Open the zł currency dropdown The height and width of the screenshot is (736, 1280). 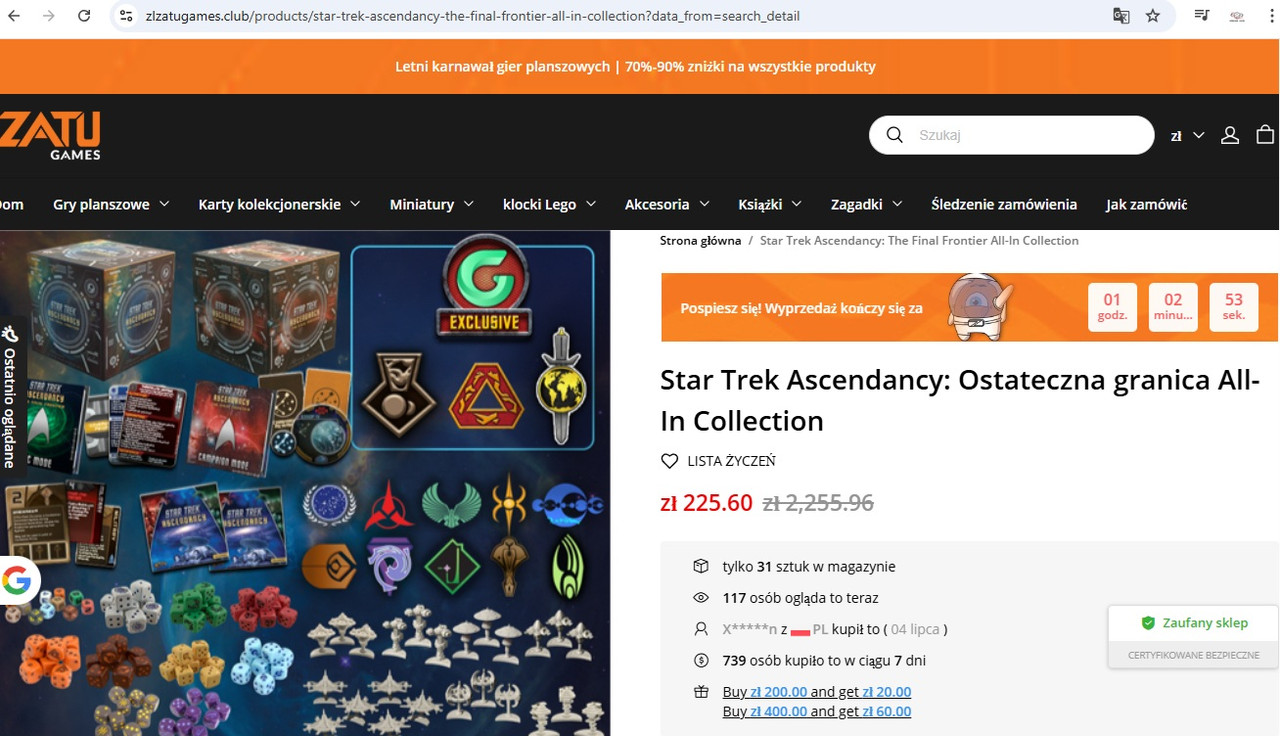coord(1187,135)
